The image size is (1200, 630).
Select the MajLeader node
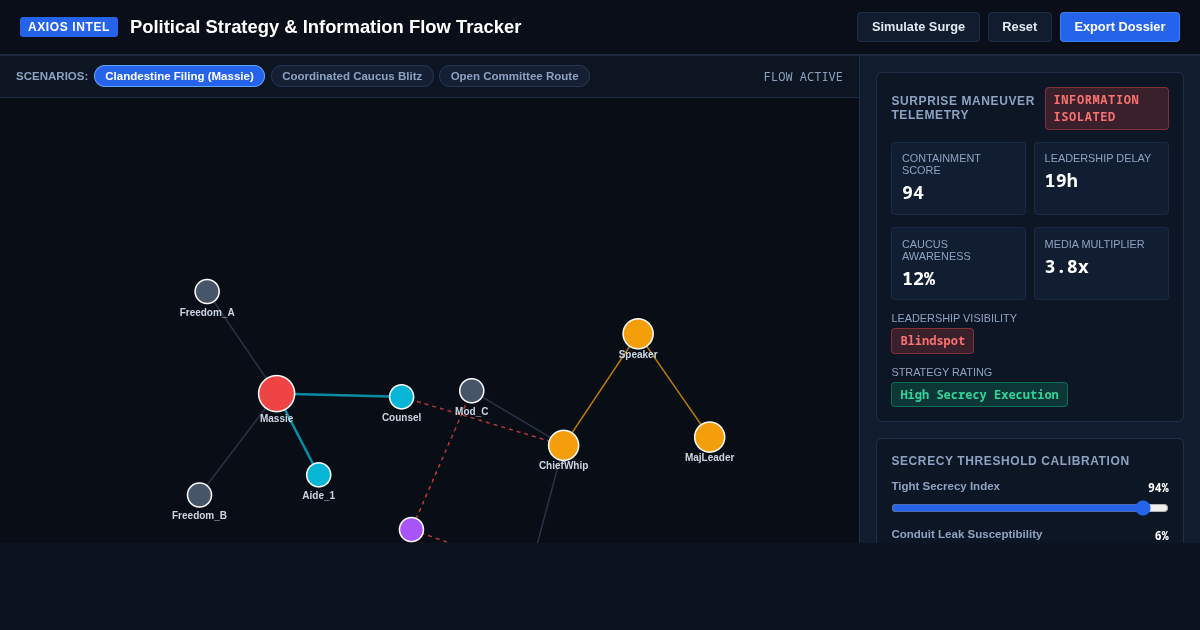(x=710, y=437)
